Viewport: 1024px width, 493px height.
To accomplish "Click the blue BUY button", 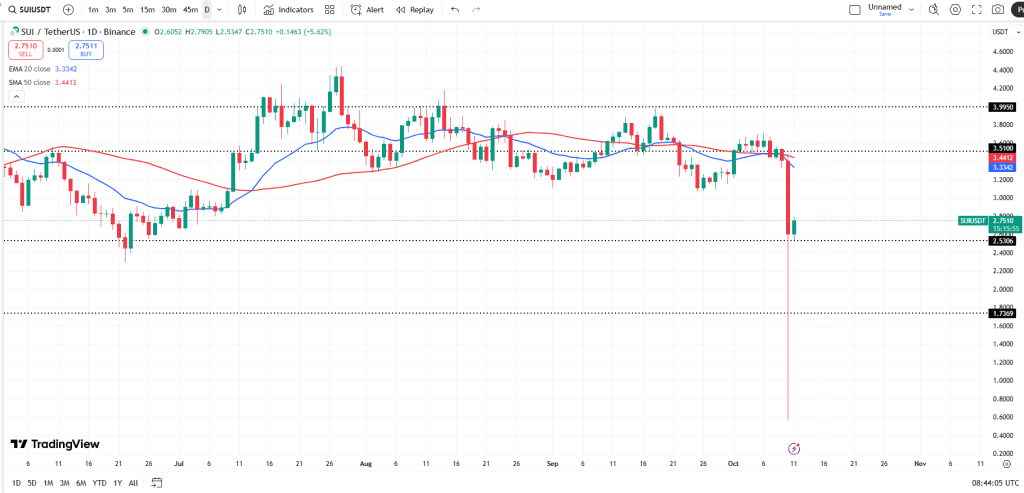I will [x=87, y=49].
